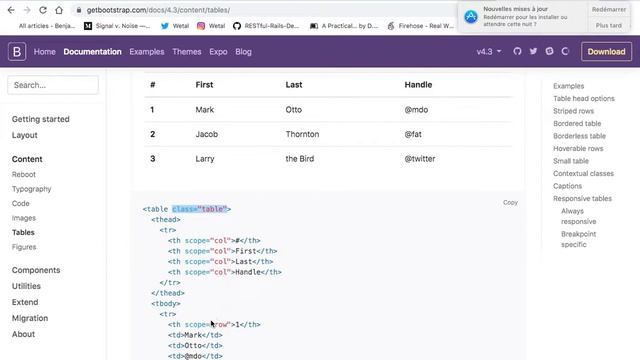Click the Handle column header
640x360 pixels.
(x=418, y=85)
